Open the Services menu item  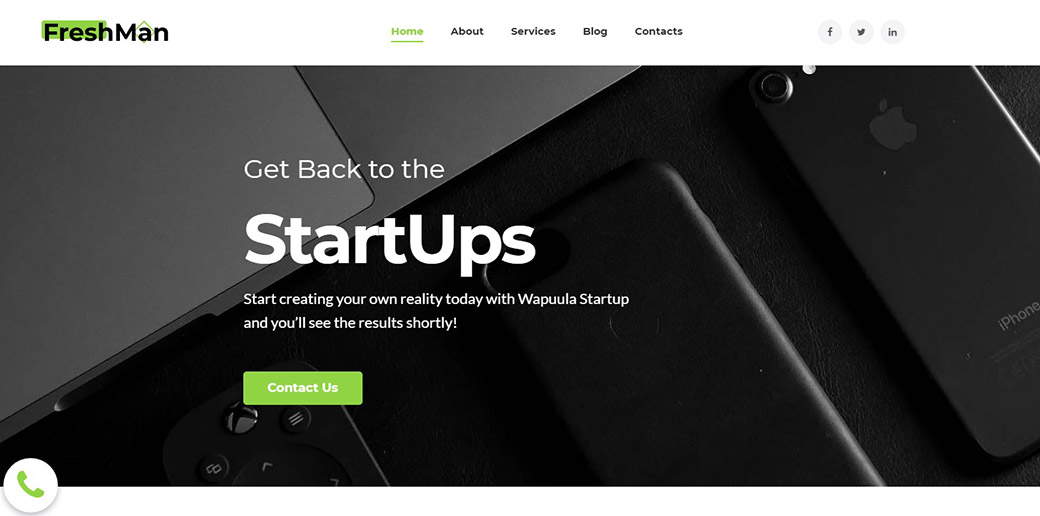click(x=533, y=31)
